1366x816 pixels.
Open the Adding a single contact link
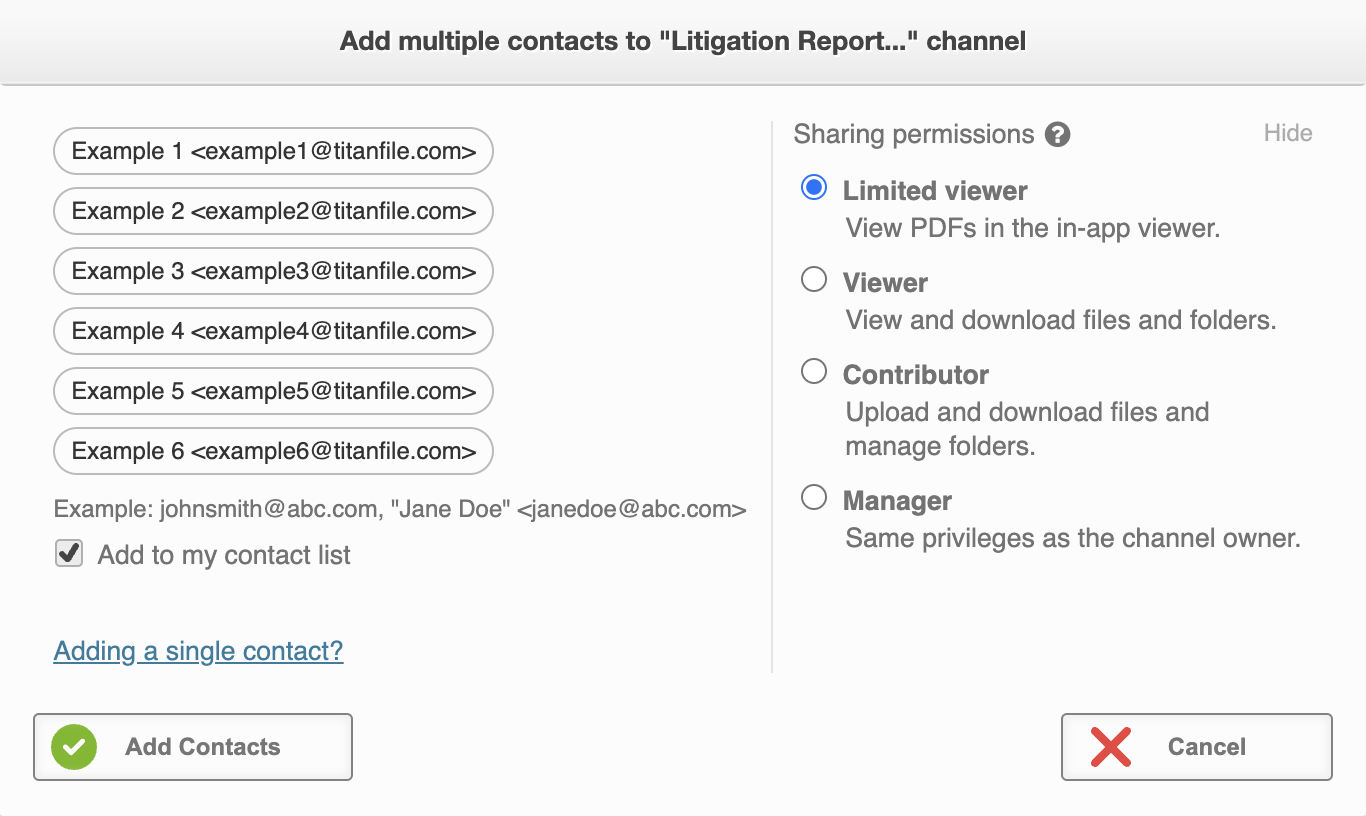197,651
